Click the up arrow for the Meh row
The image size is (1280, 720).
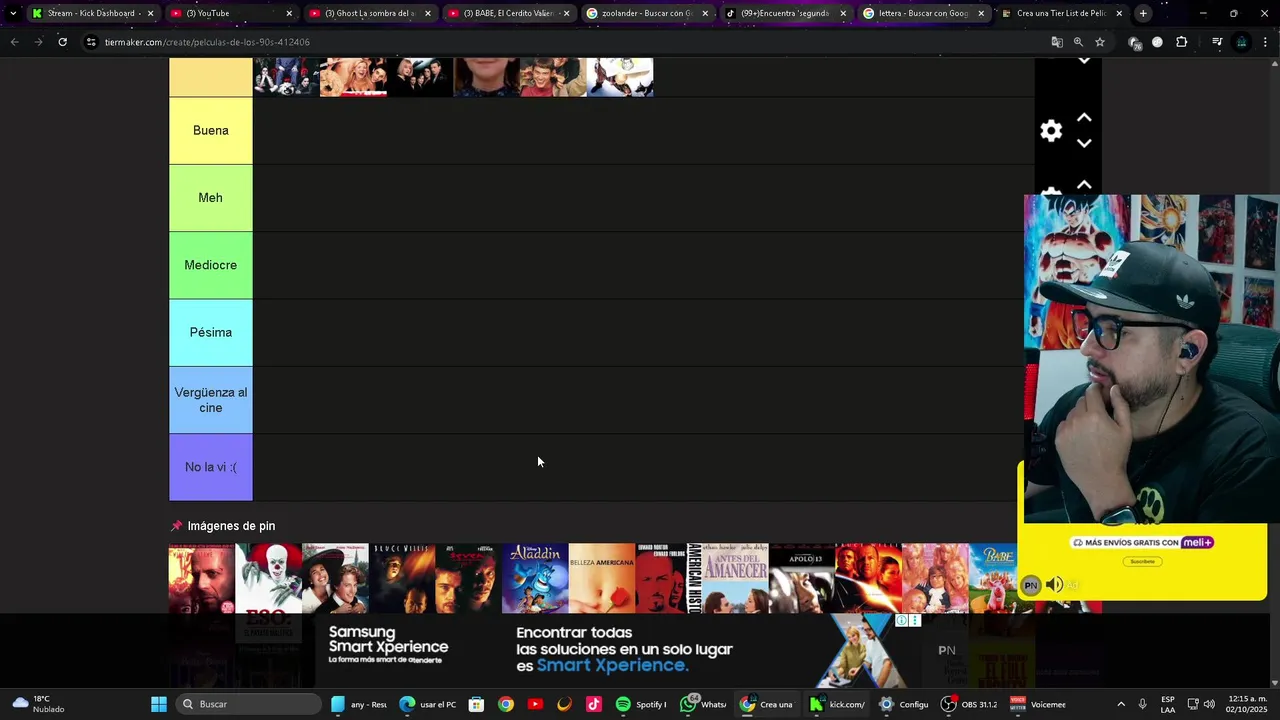pyautogui.click(x=1084, y=185)
